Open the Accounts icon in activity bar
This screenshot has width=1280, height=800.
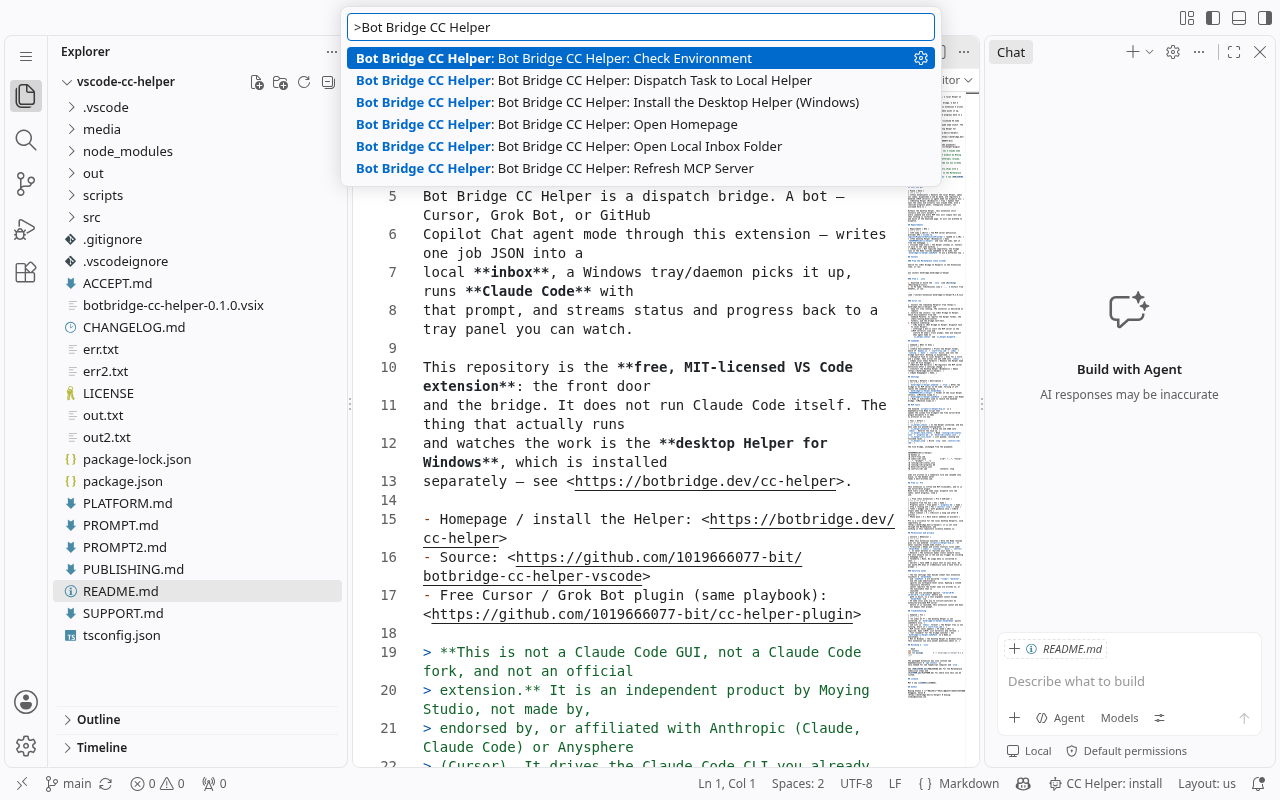tap(26, 702)
